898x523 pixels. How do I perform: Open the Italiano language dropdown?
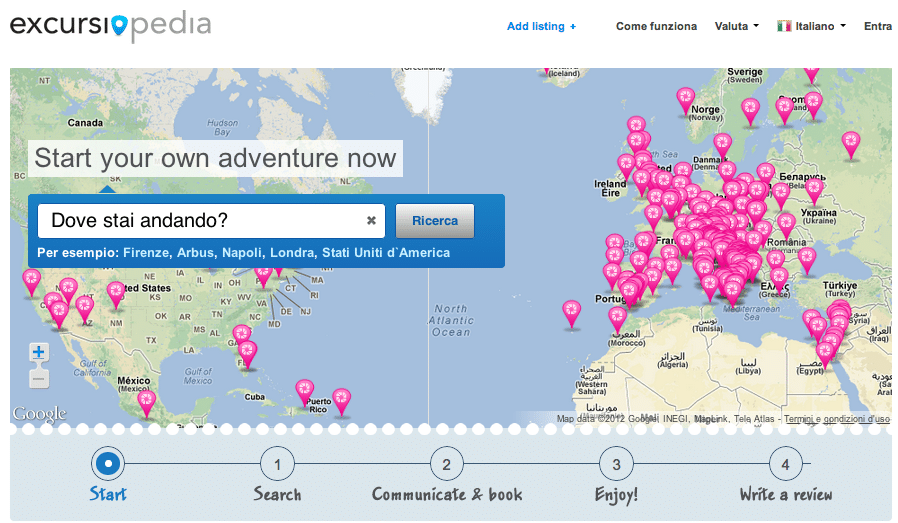[x=812, y=26]
